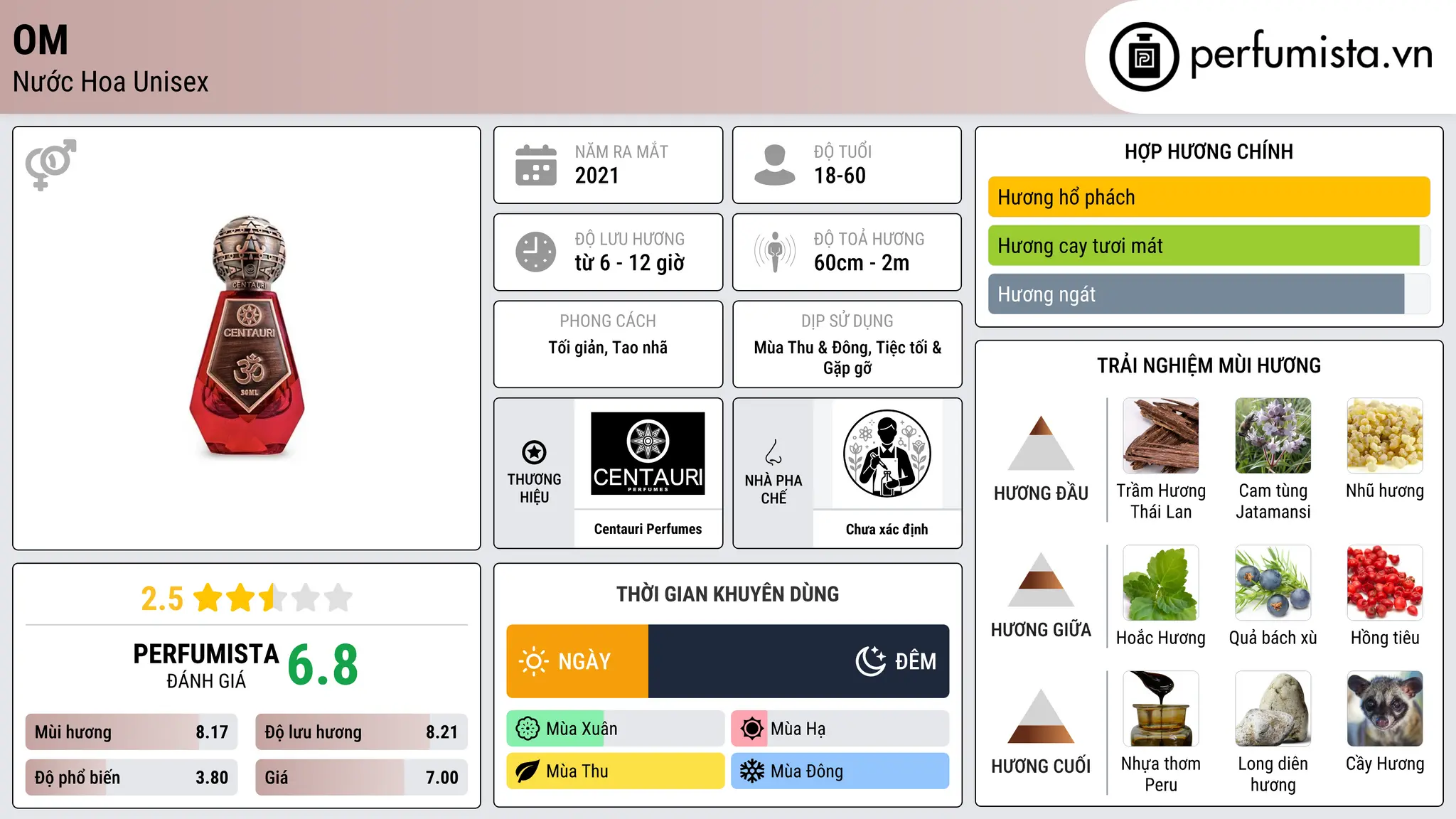The width and height of the screenshot is (1456, 819).
Task: Click the person icon beside Độ tuổi
Action: click(x=775, y=165)
